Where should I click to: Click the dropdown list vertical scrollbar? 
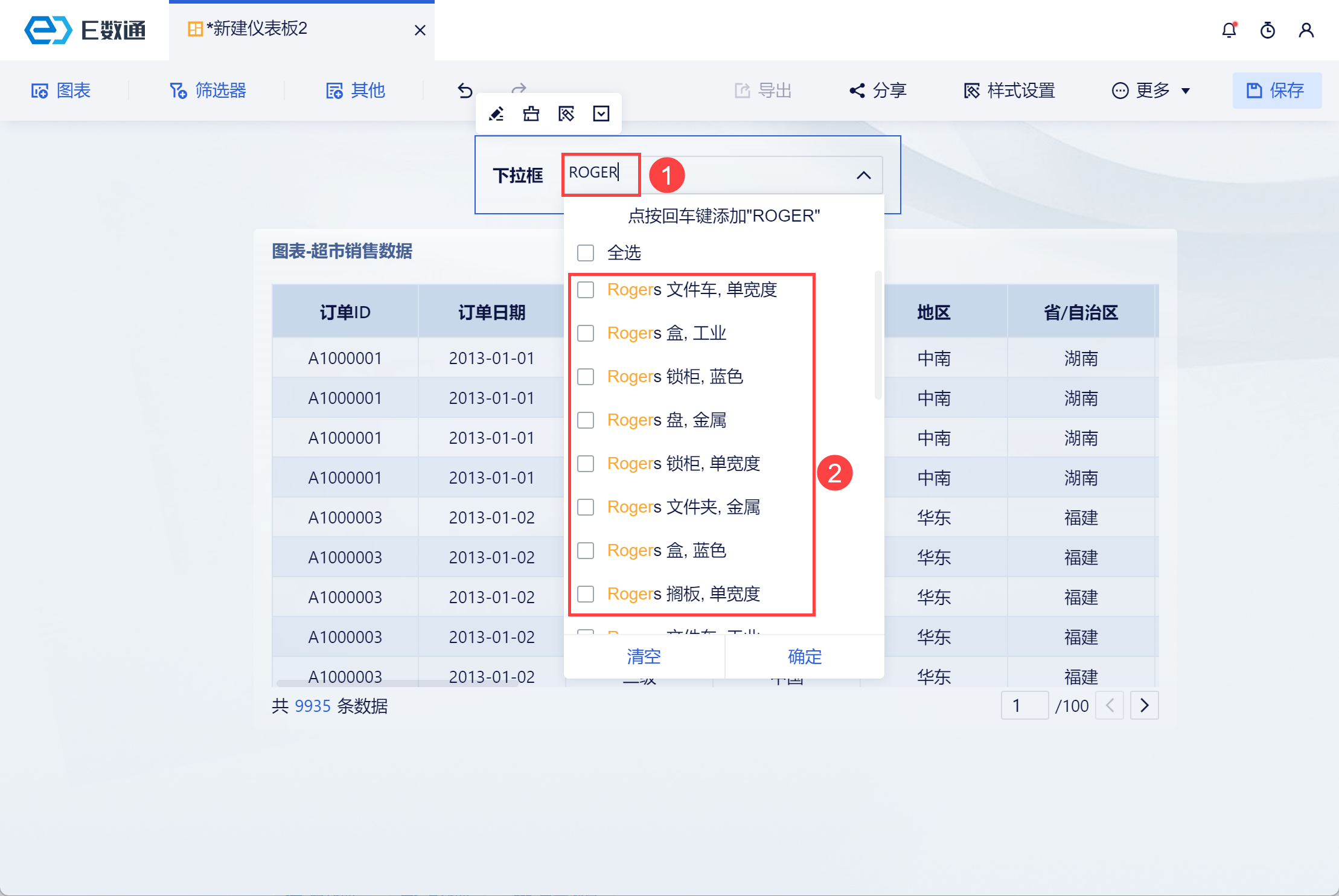pyautogui.click(x=878, y=335)
